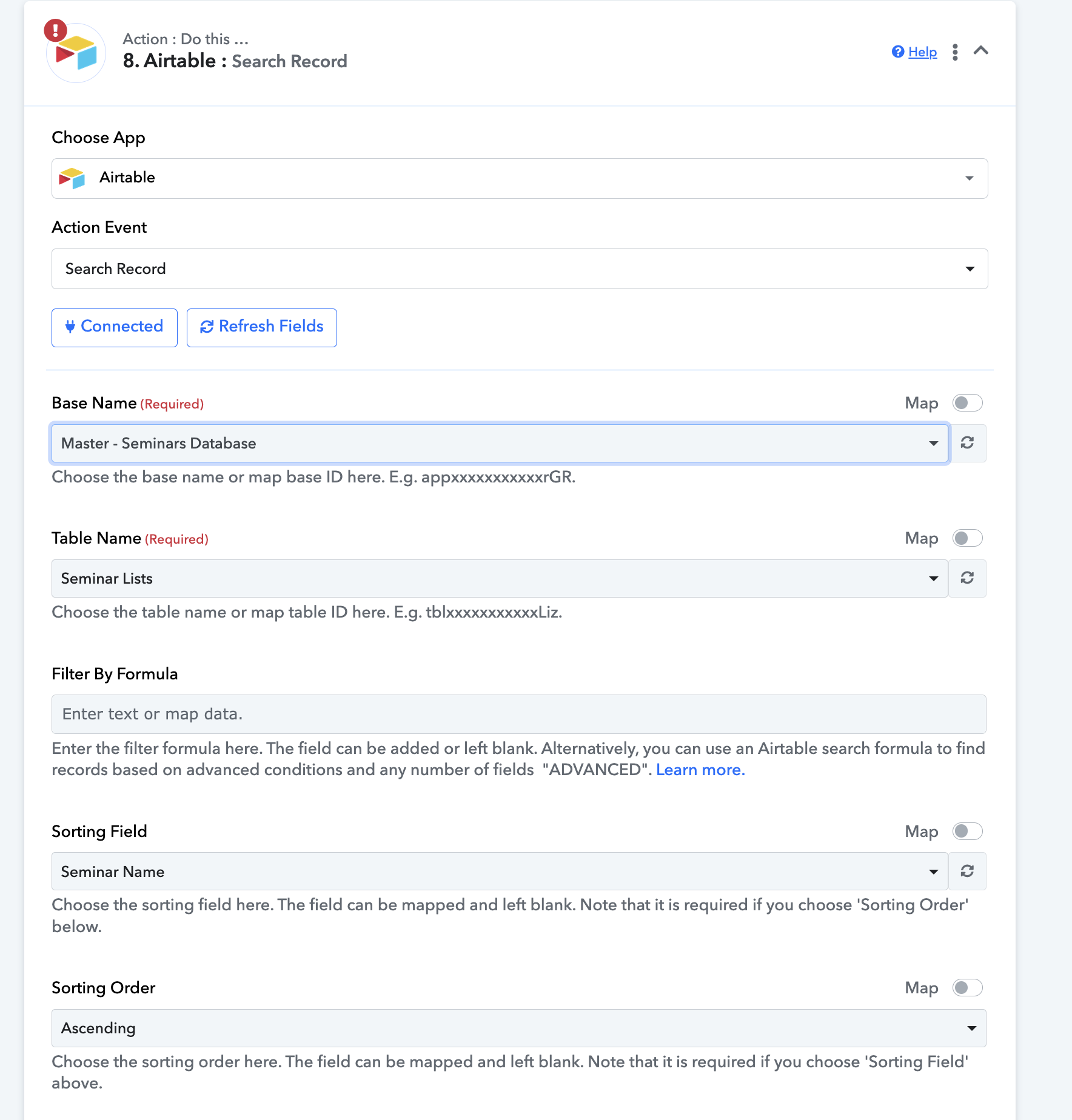Click the red error alert badge
The image size is (1072, 1120).
point(55,30)
